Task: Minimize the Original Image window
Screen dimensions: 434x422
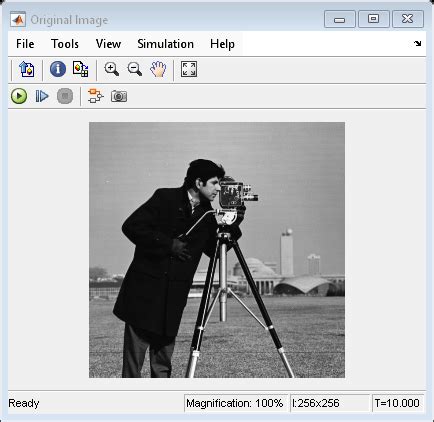Action: [x=339, y=19]
